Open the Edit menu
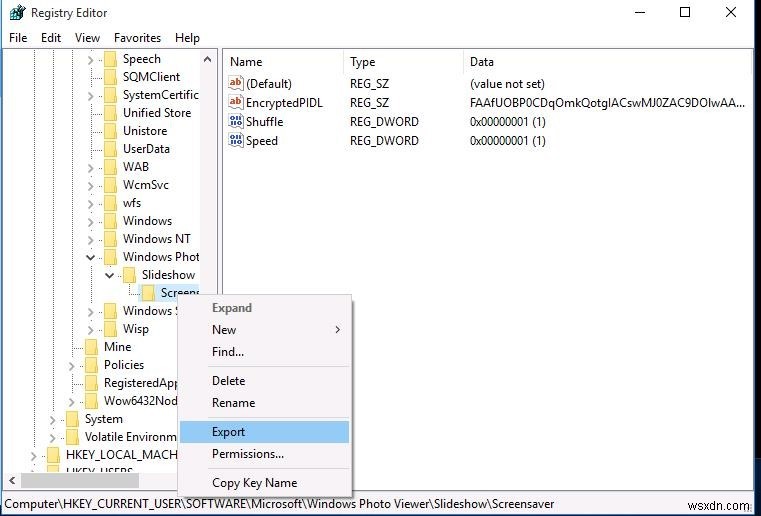Viewport: 761px width, 516px height. pos(51,38)
